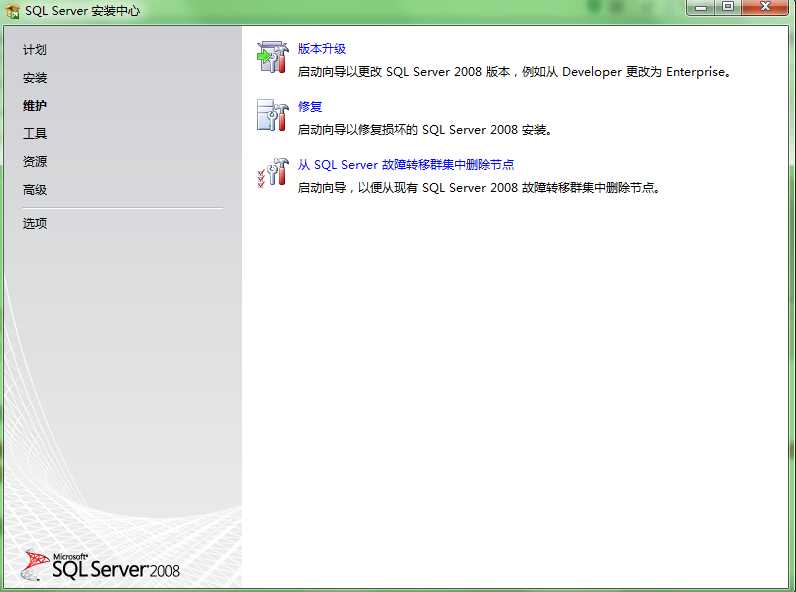Click text 启动向导以修复损坏的 SQL Server 2008 安装

(x=424, y=130)
